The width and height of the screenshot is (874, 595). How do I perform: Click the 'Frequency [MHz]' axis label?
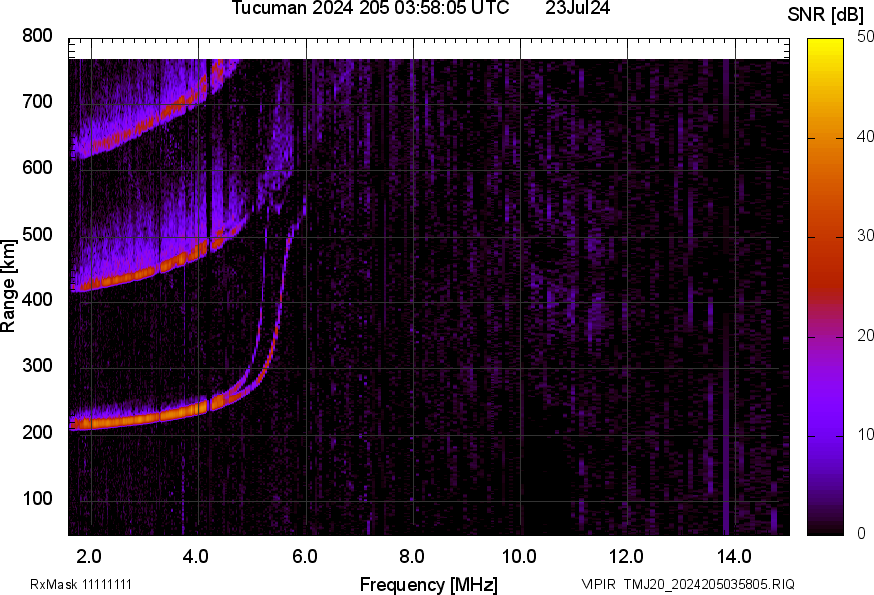click(429, 584)
